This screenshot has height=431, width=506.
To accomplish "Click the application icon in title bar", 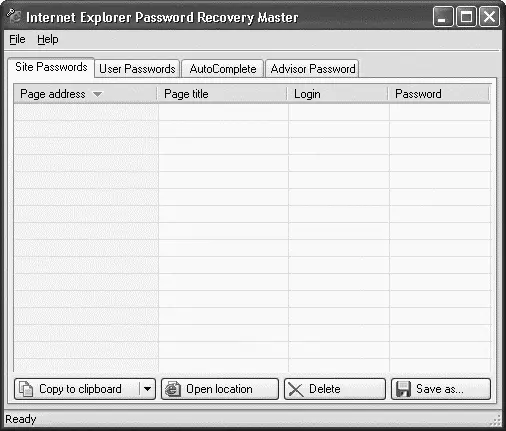I will click(x=14, y=16).
